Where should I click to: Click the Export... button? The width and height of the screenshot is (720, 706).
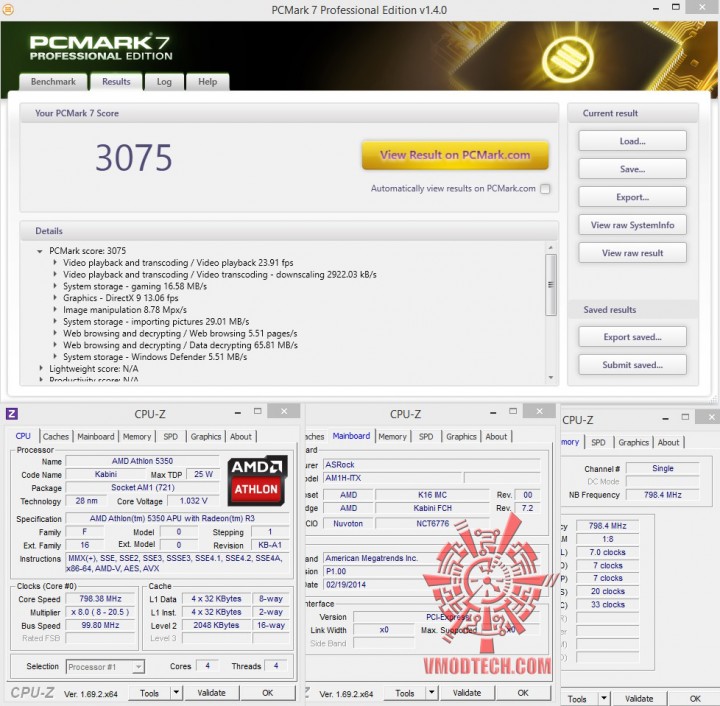632,197
